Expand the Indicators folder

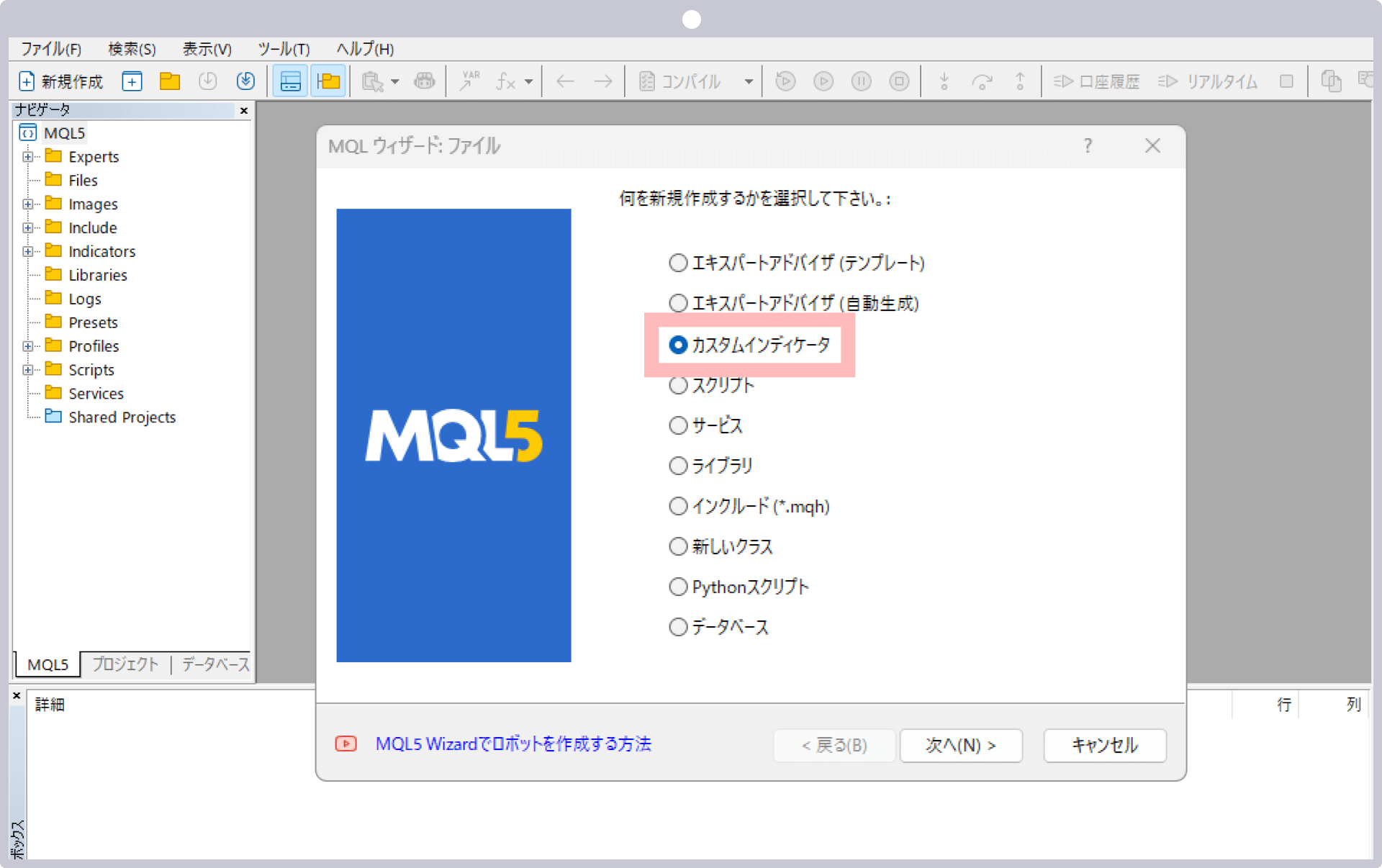pos(27,251)
